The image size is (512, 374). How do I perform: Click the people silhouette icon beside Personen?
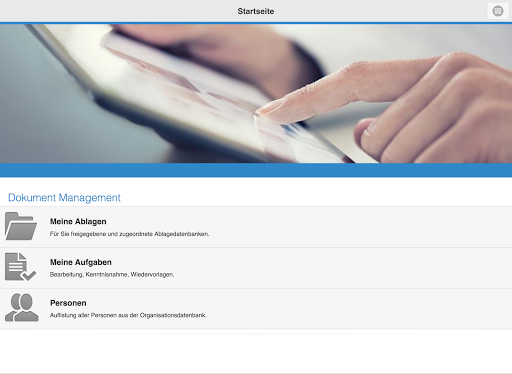pyautogui.click(x=22, y=307)
